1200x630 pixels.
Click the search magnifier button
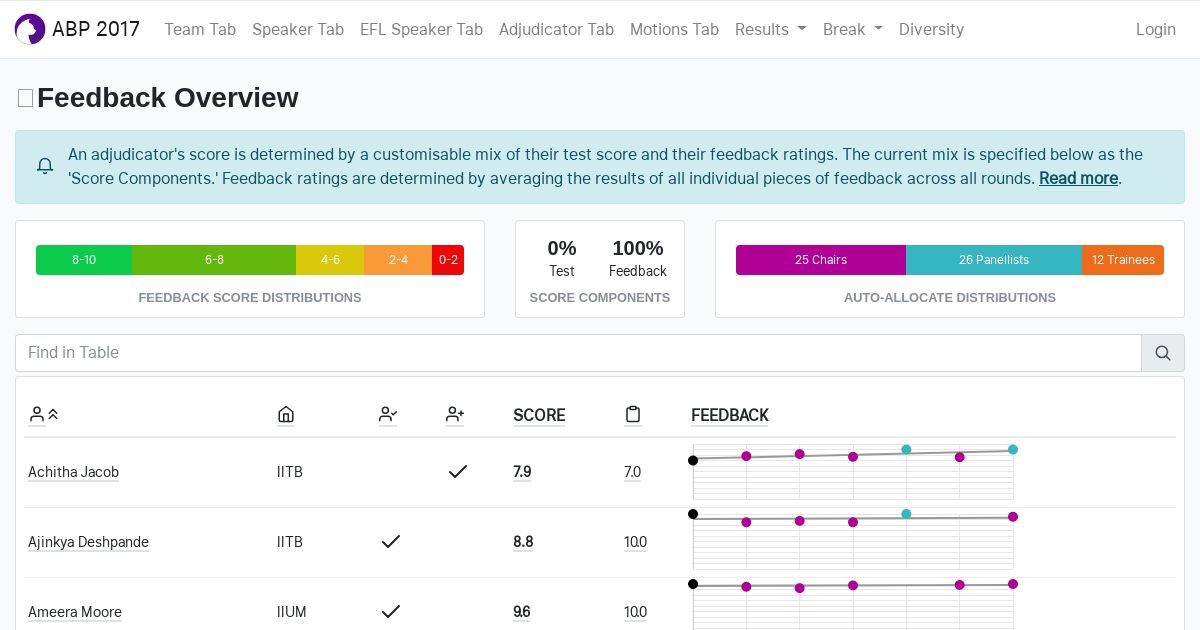pos(1163,353)
